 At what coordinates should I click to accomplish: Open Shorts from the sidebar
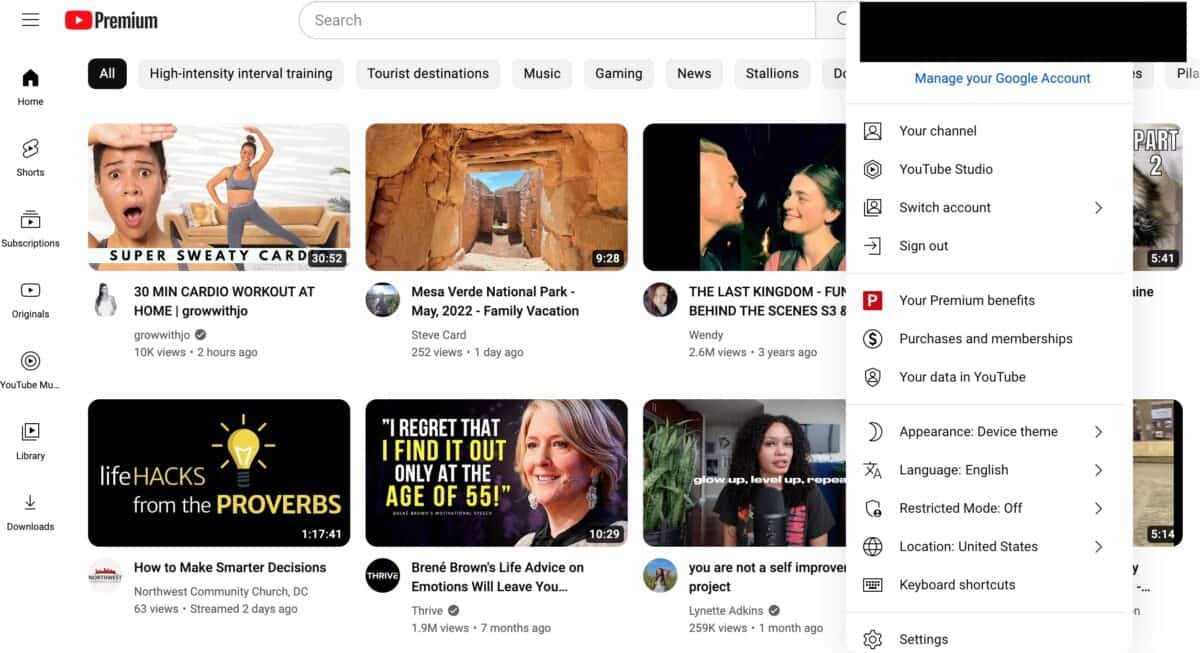(30, 158)
